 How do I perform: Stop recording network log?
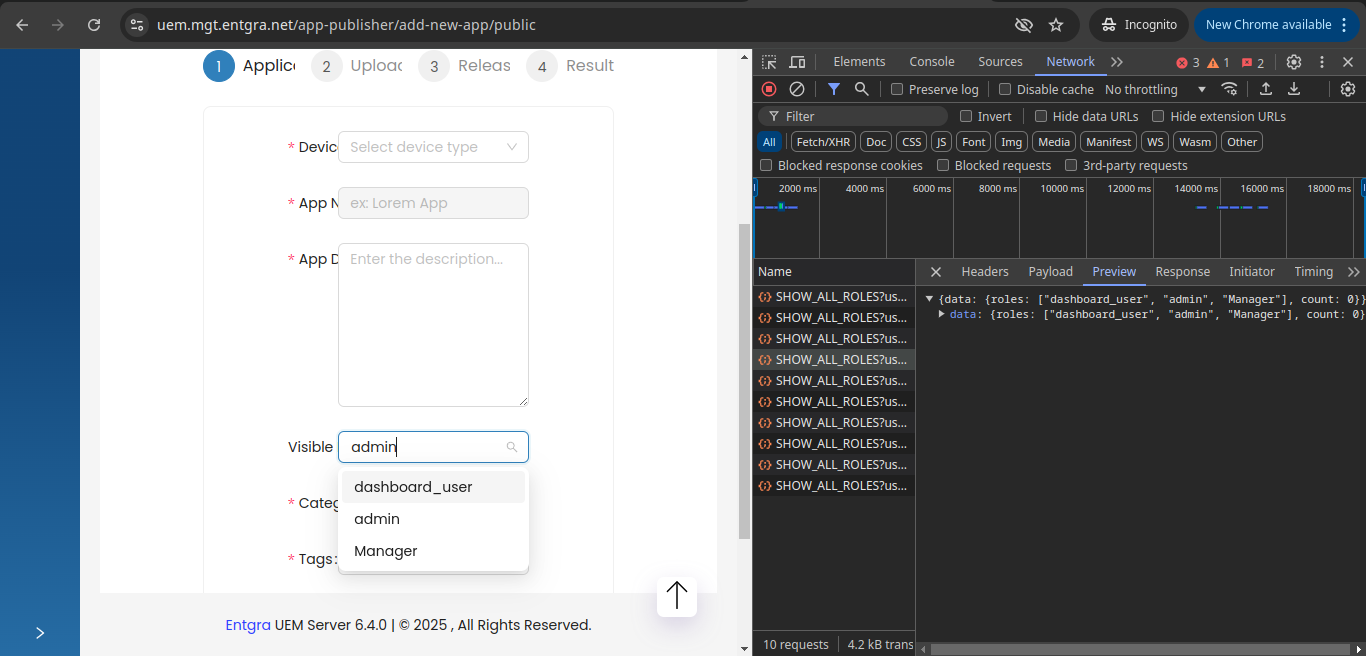click(769, 89)
